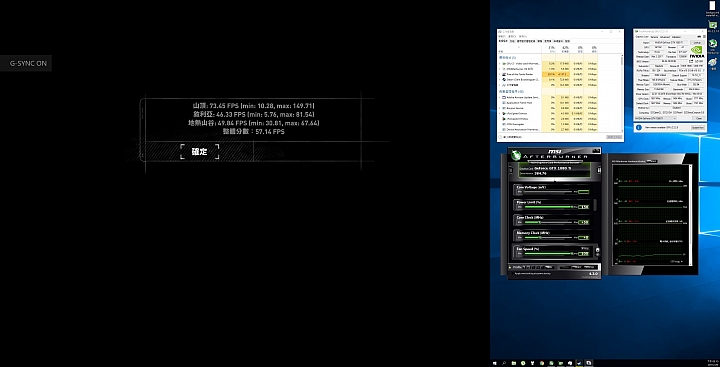Image resolution: width=720 pixels, height=367 pixels.
Task: Click the Afterburner profile lock icon
Action: click(510, 267)
